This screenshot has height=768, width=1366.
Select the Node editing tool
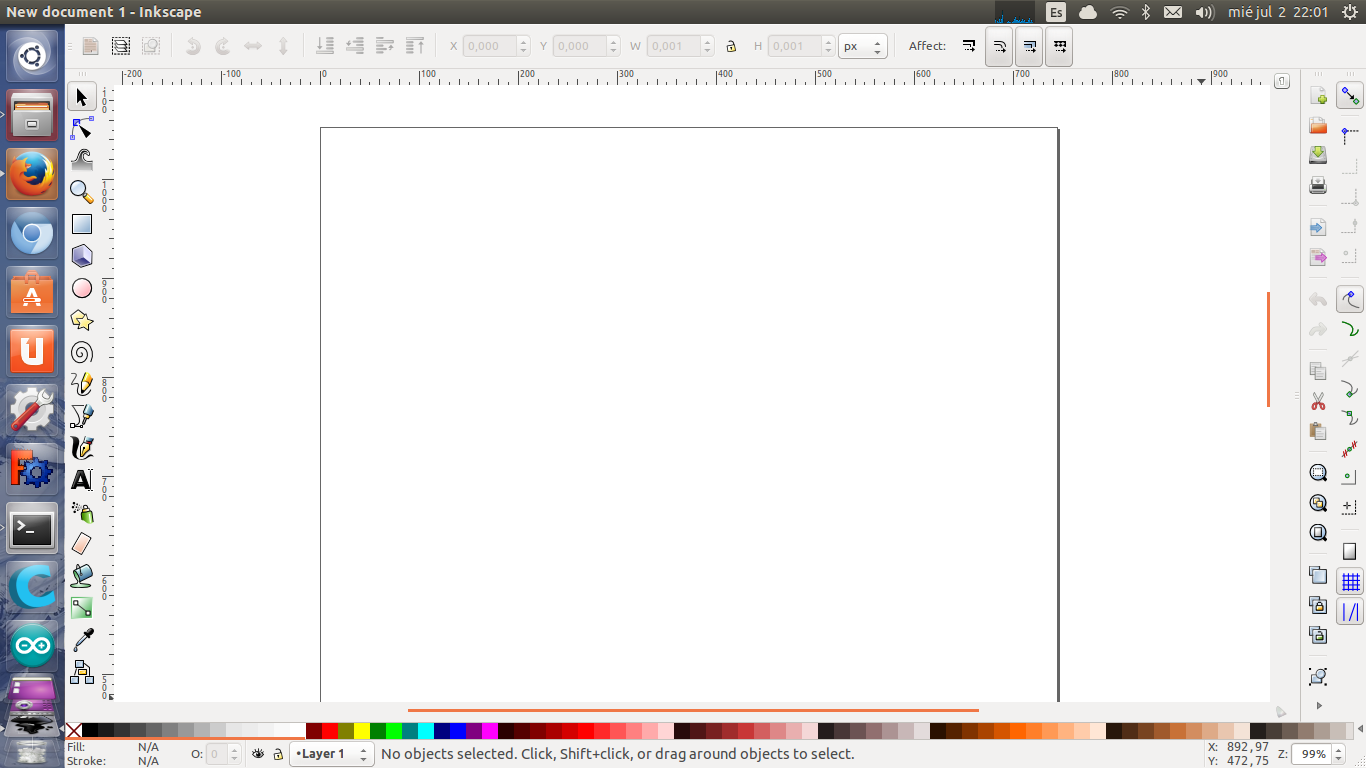pyautogui.click(x=82, y=129)
